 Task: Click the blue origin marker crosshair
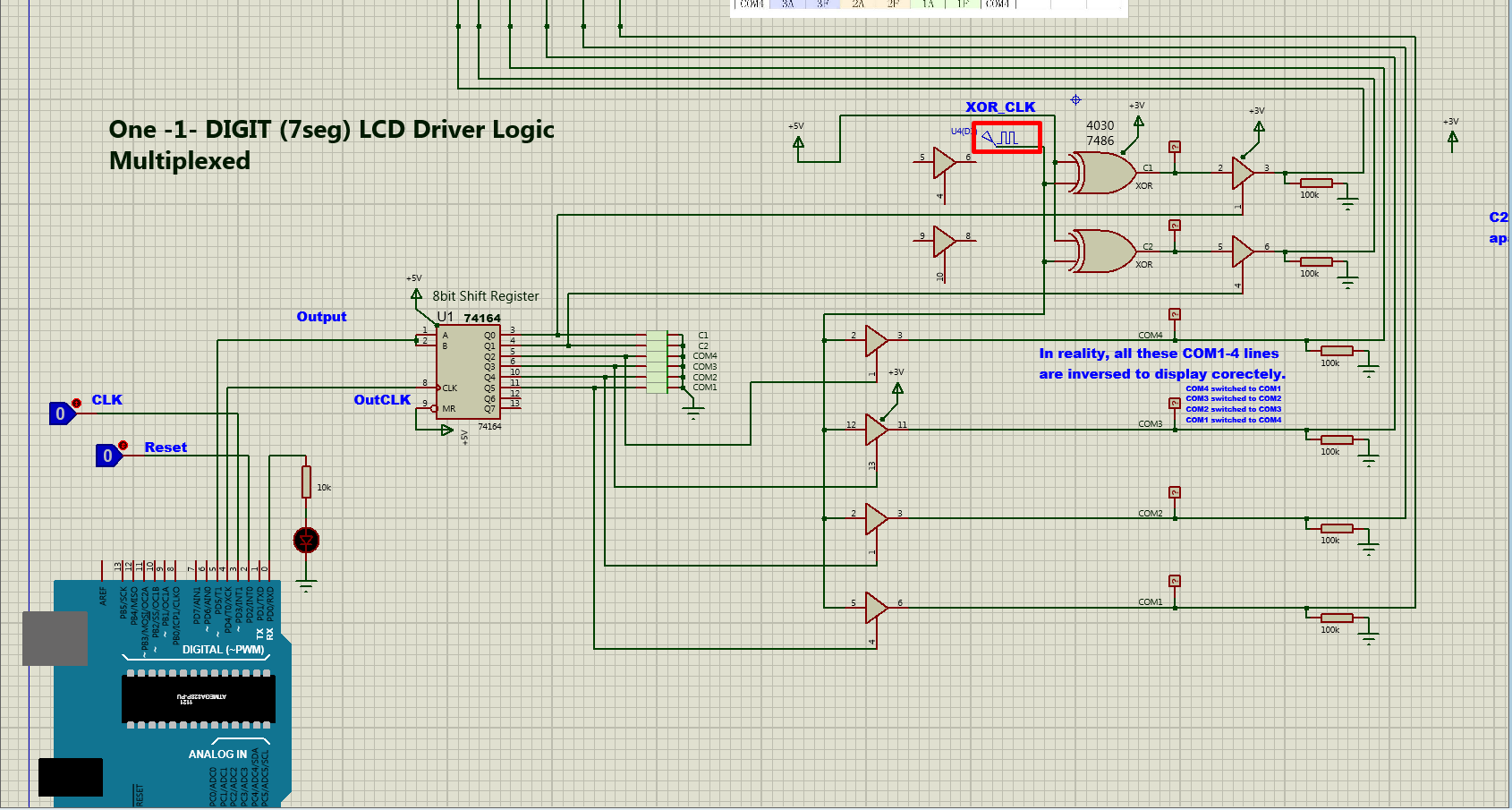(x=1076, y=99)
